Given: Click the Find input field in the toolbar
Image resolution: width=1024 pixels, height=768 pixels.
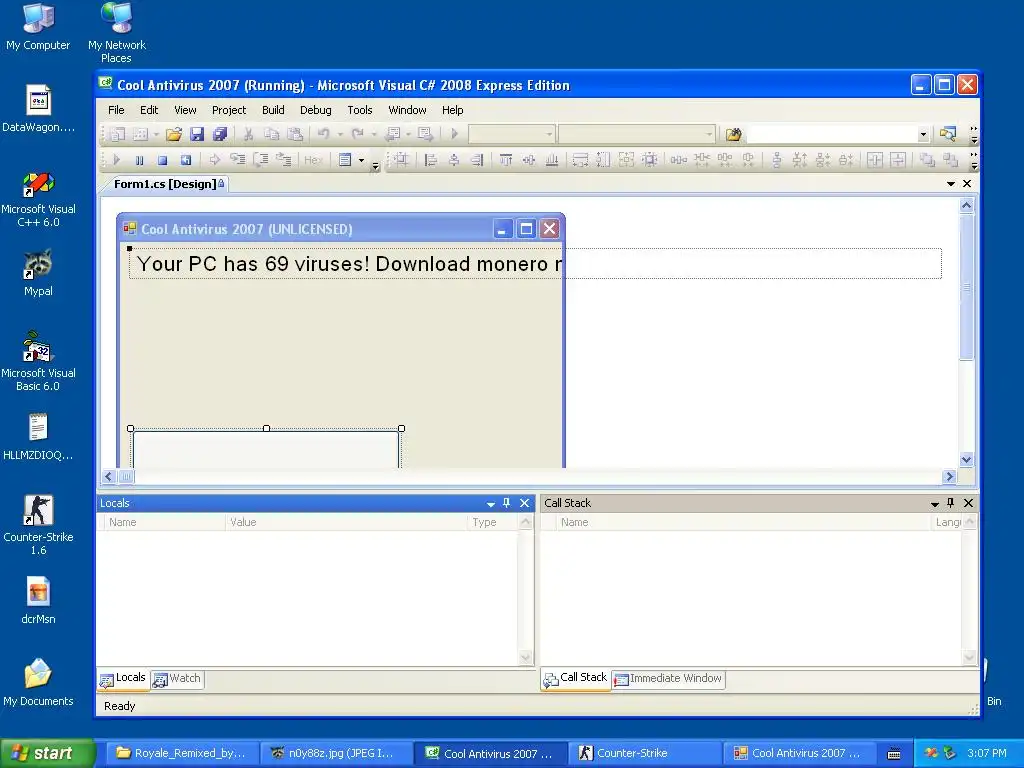Looking at the screenshot, I should [x=832, y=135].
